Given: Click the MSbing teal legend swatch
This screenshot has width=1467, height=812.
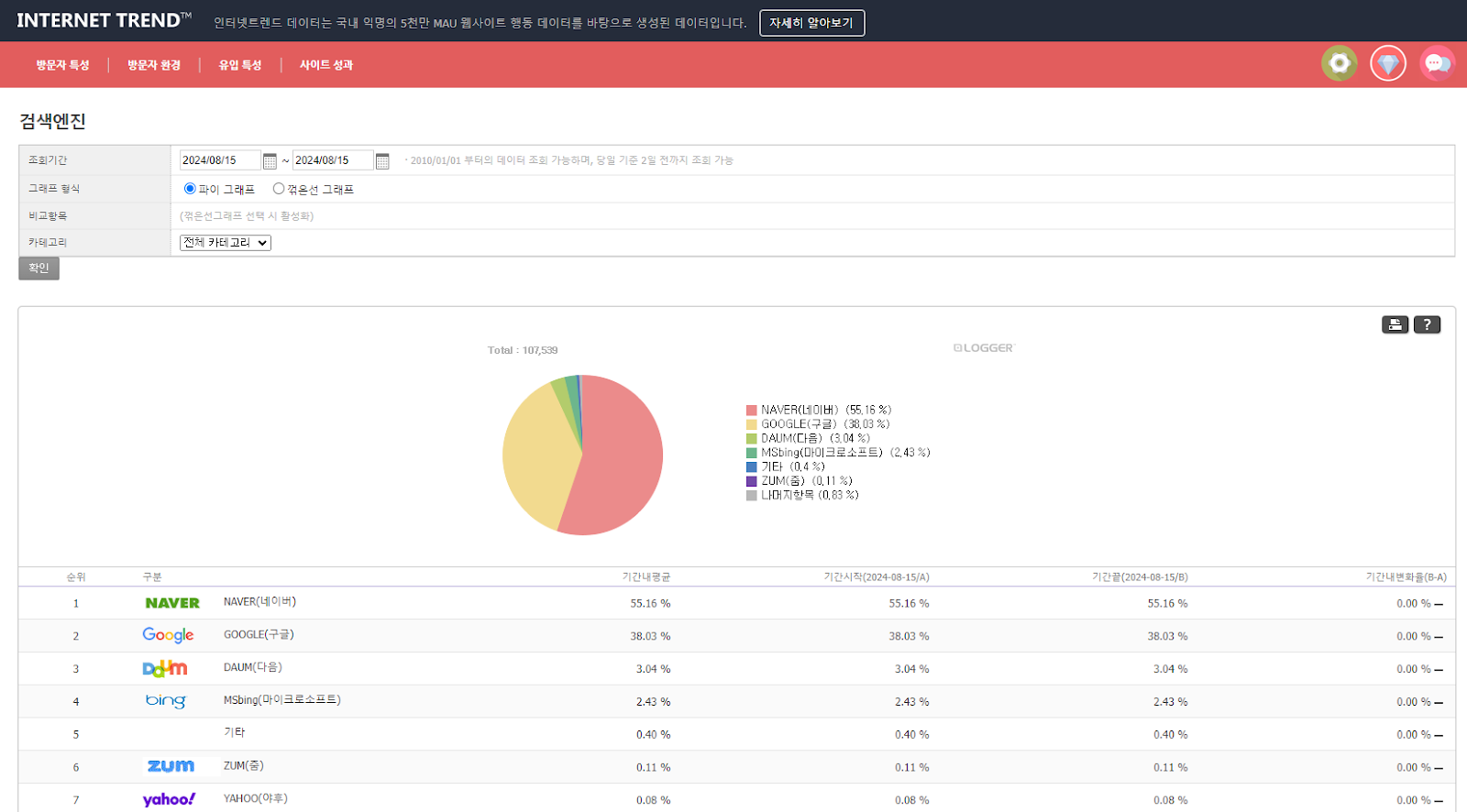Looking at the screenshot, I should [752, 453].
